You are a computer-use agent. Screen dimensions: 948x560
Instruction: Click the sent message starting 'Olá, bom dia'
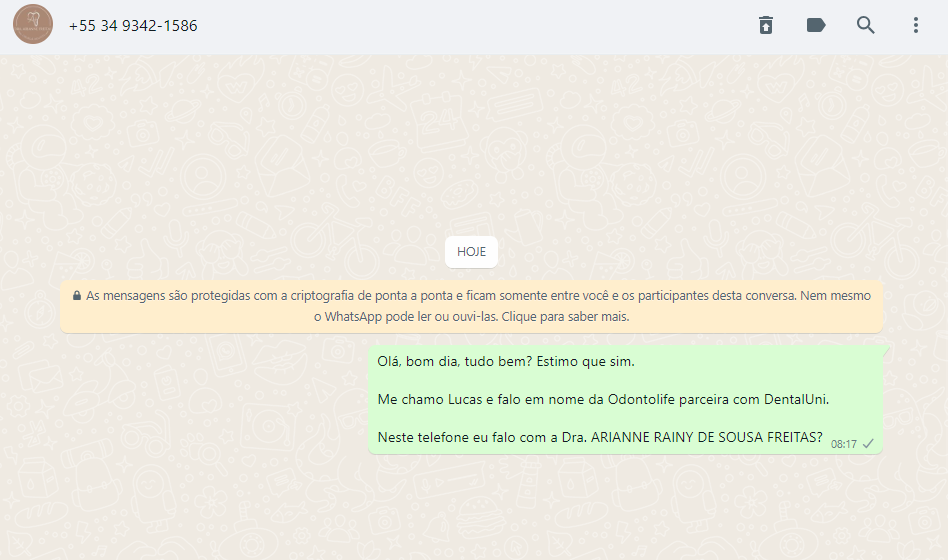[x=625, y=399]
